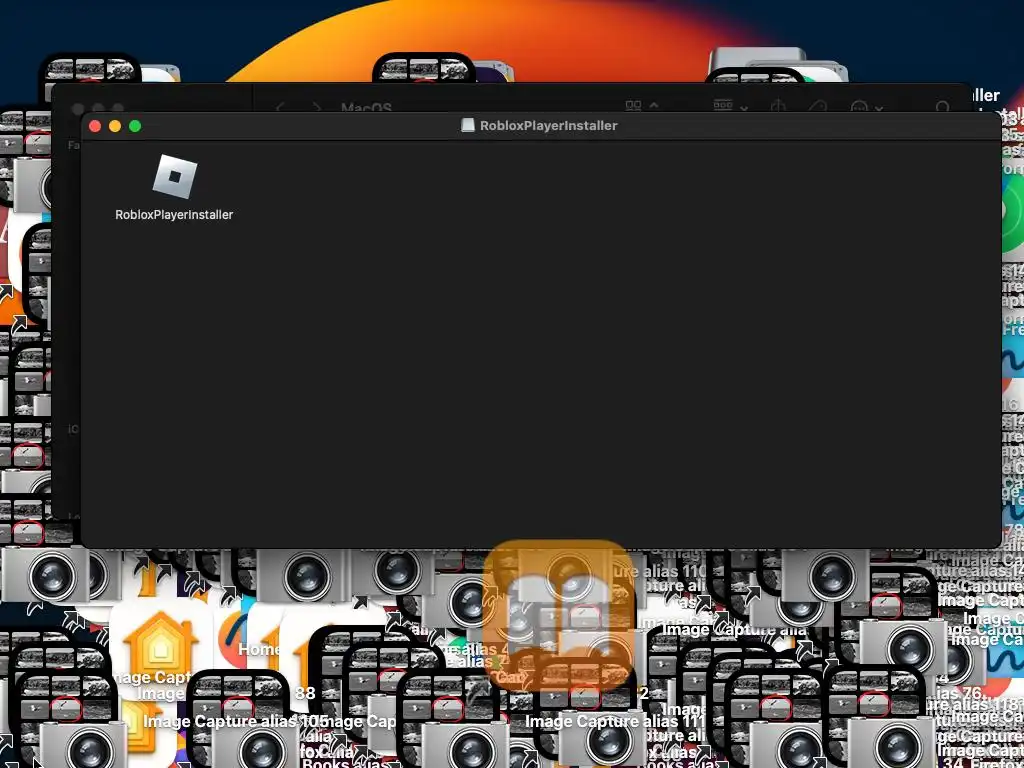This screenshot has height=768, width=1024.
Task: Open view switcher in the MacOS Finder window
Action: (x=641, y=106)
